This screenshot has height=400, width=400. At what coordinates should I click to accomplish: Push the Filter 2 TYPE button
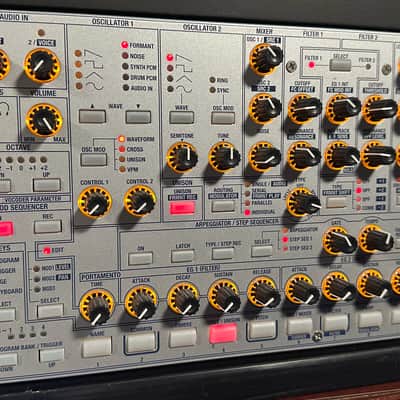336,202
